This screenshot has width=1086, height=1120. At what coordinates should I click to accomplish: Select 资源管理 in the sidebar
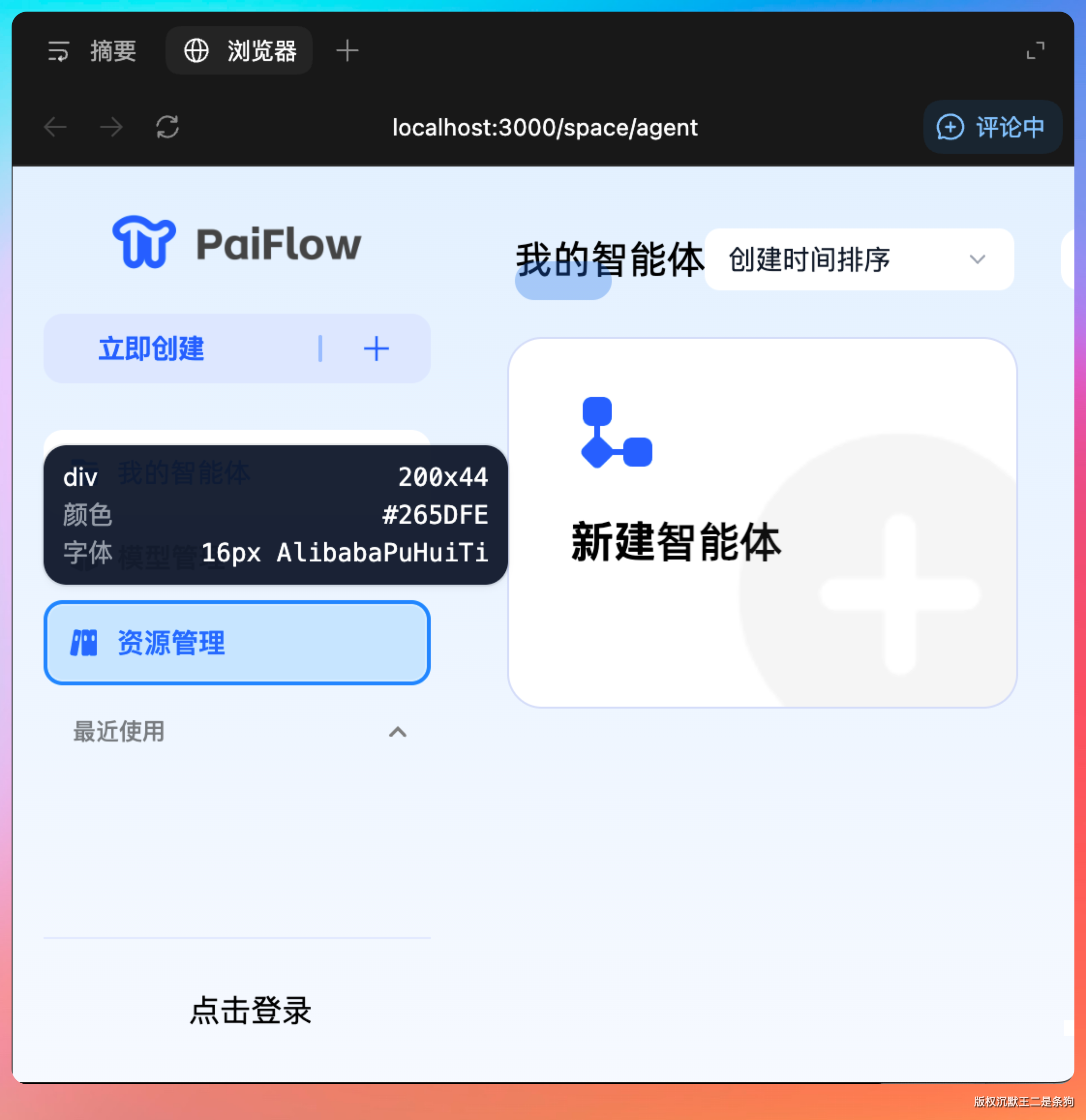pyautogui.click(x=237, y=642)
